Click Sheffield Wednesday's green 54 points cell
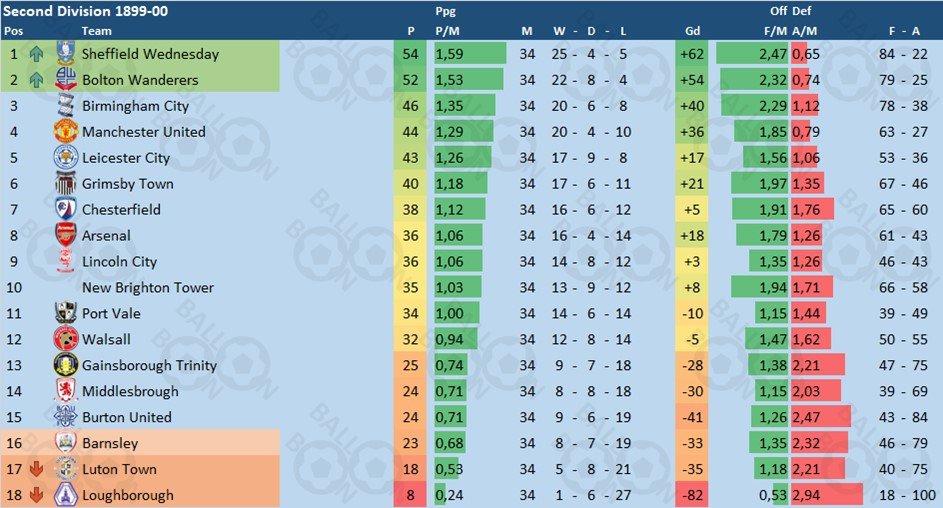The height and width of the screenshot is (508, 943). (x=410, y=54)
